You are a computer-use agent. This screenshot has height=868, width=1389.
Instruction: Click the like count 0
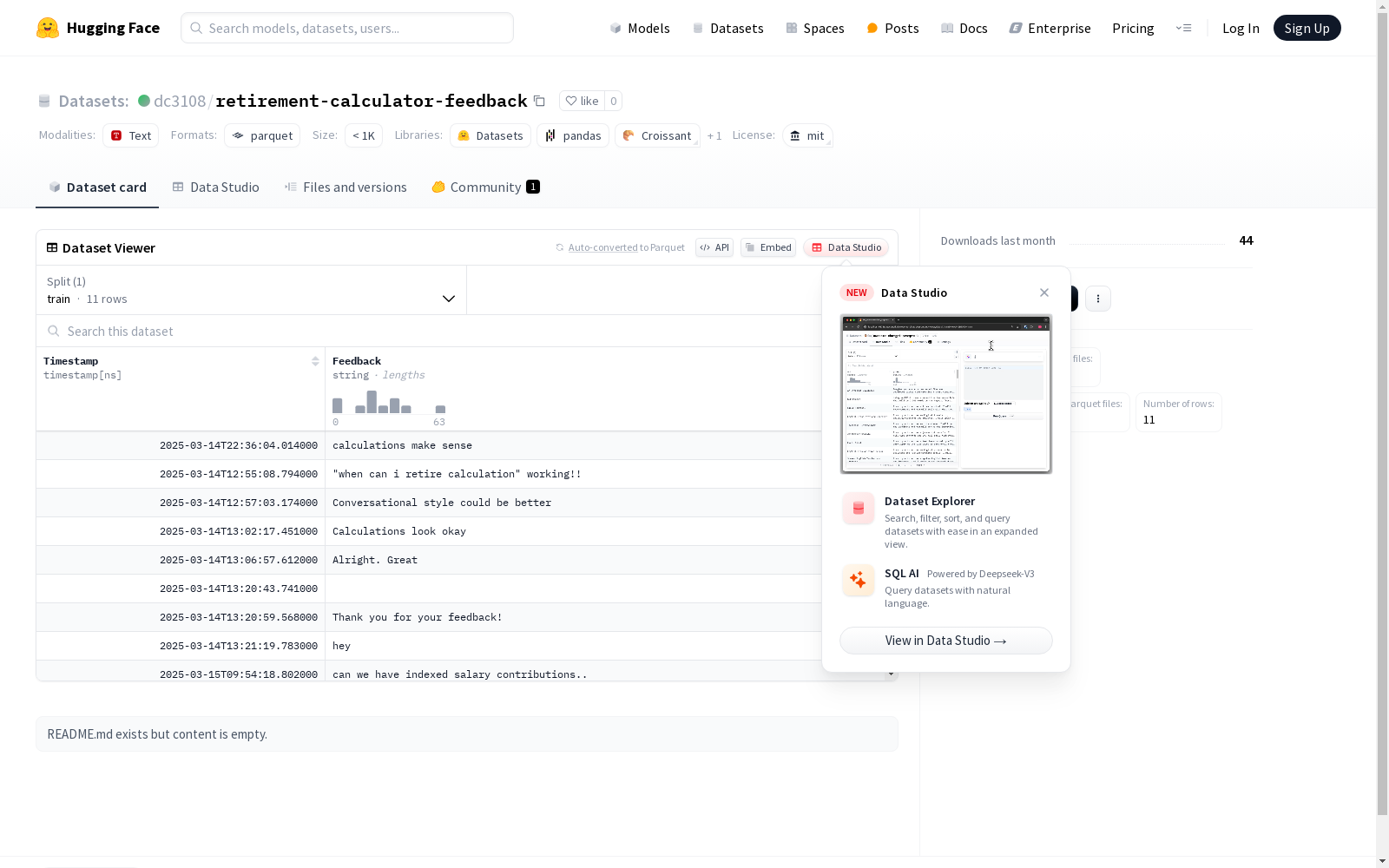pyautogui.click(x=613, y=101)
